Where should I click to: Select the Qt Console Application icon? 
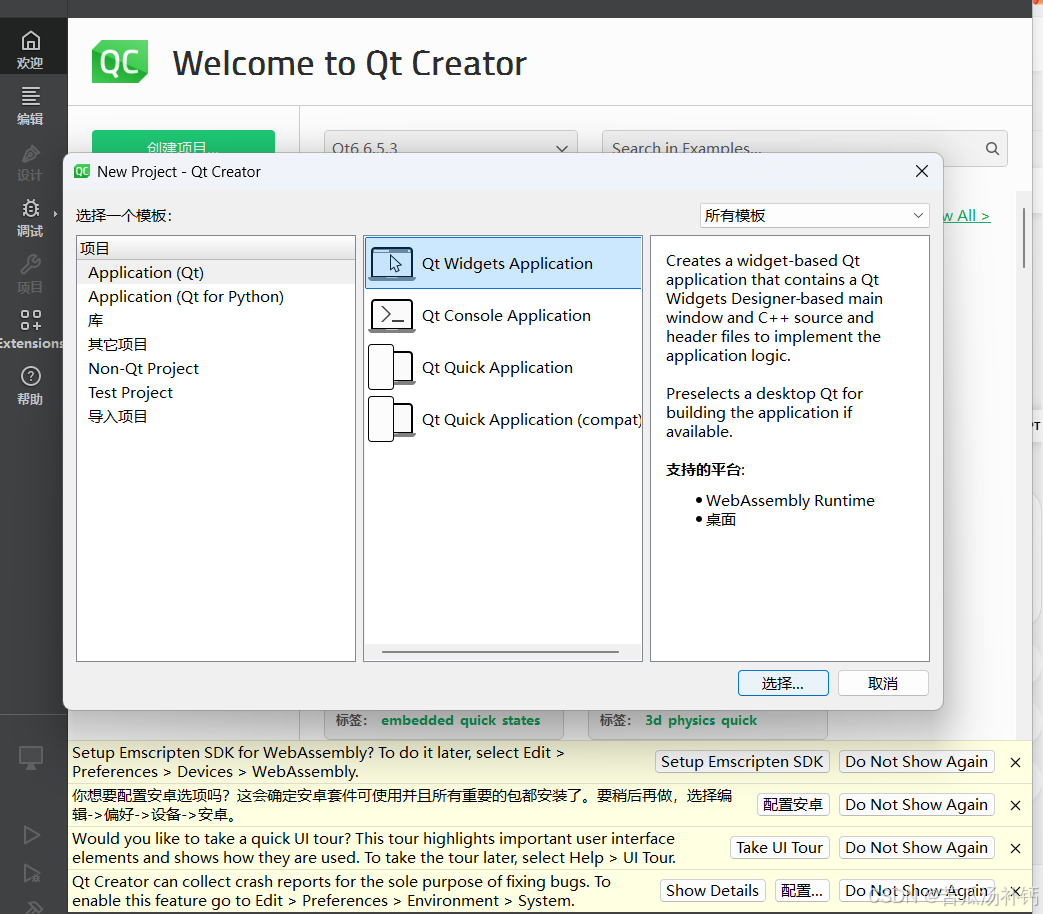(x=392, y=315)
